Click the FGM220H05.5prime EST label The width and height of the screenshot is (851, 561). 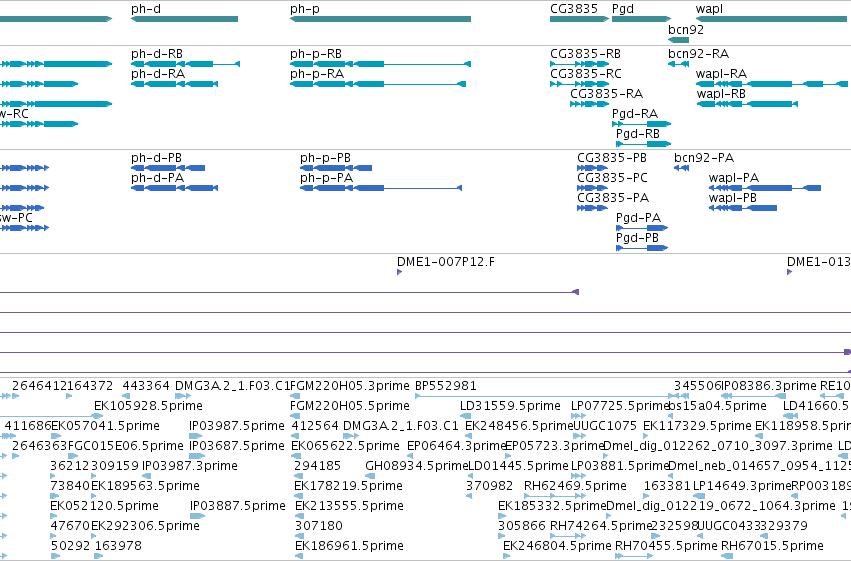350,406
